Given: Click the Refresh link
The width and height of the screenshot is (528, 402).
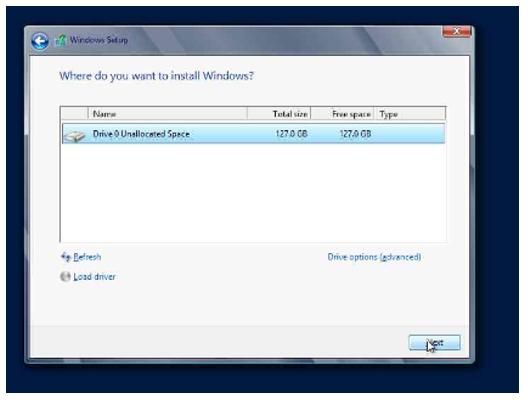Looking at the screenshot, I should pyautogui.click(x=87, y=257).
